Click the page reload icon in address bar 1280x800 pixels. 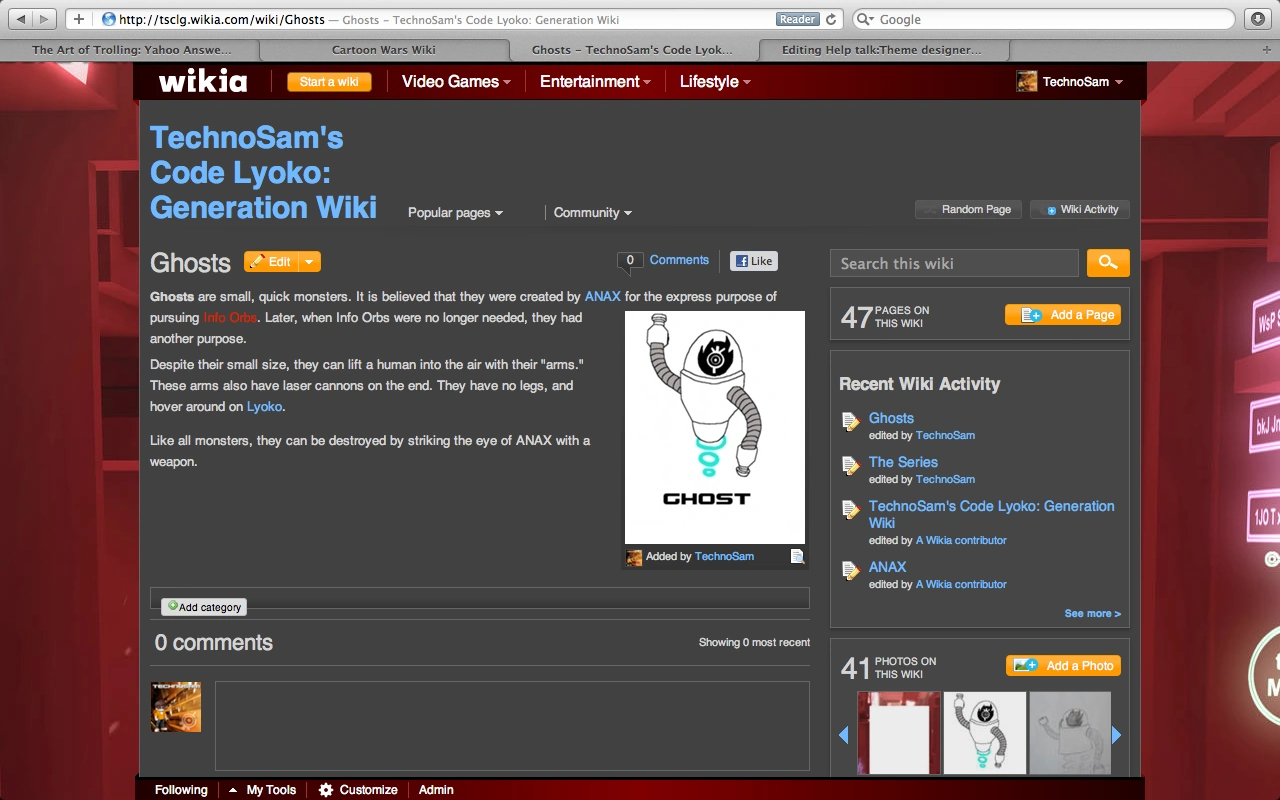pos(831,19)
